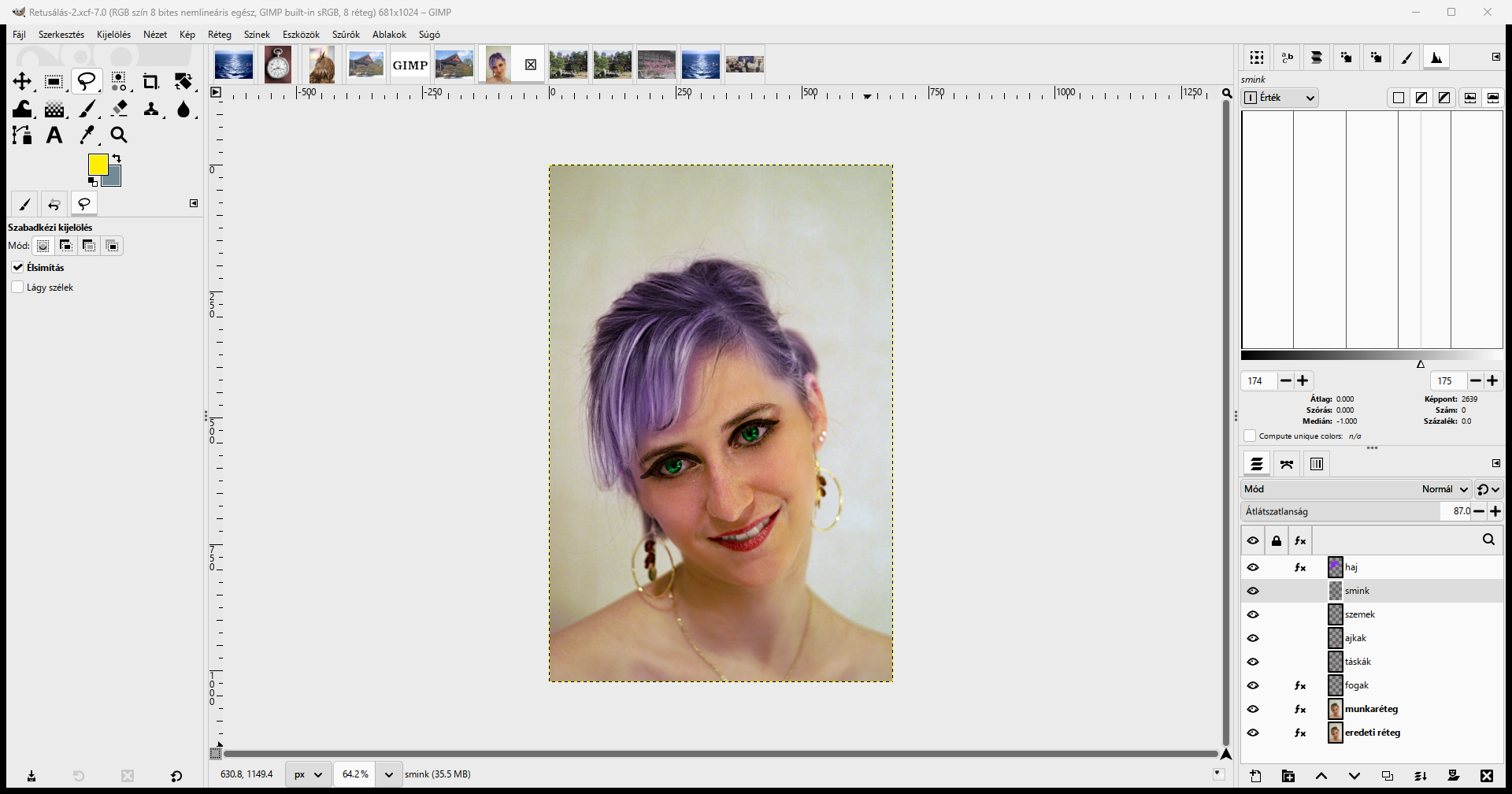Hide the fogak layer
Image resolution: width=1512 pixels, height=794 pixels.
[x=1253, y=685]
